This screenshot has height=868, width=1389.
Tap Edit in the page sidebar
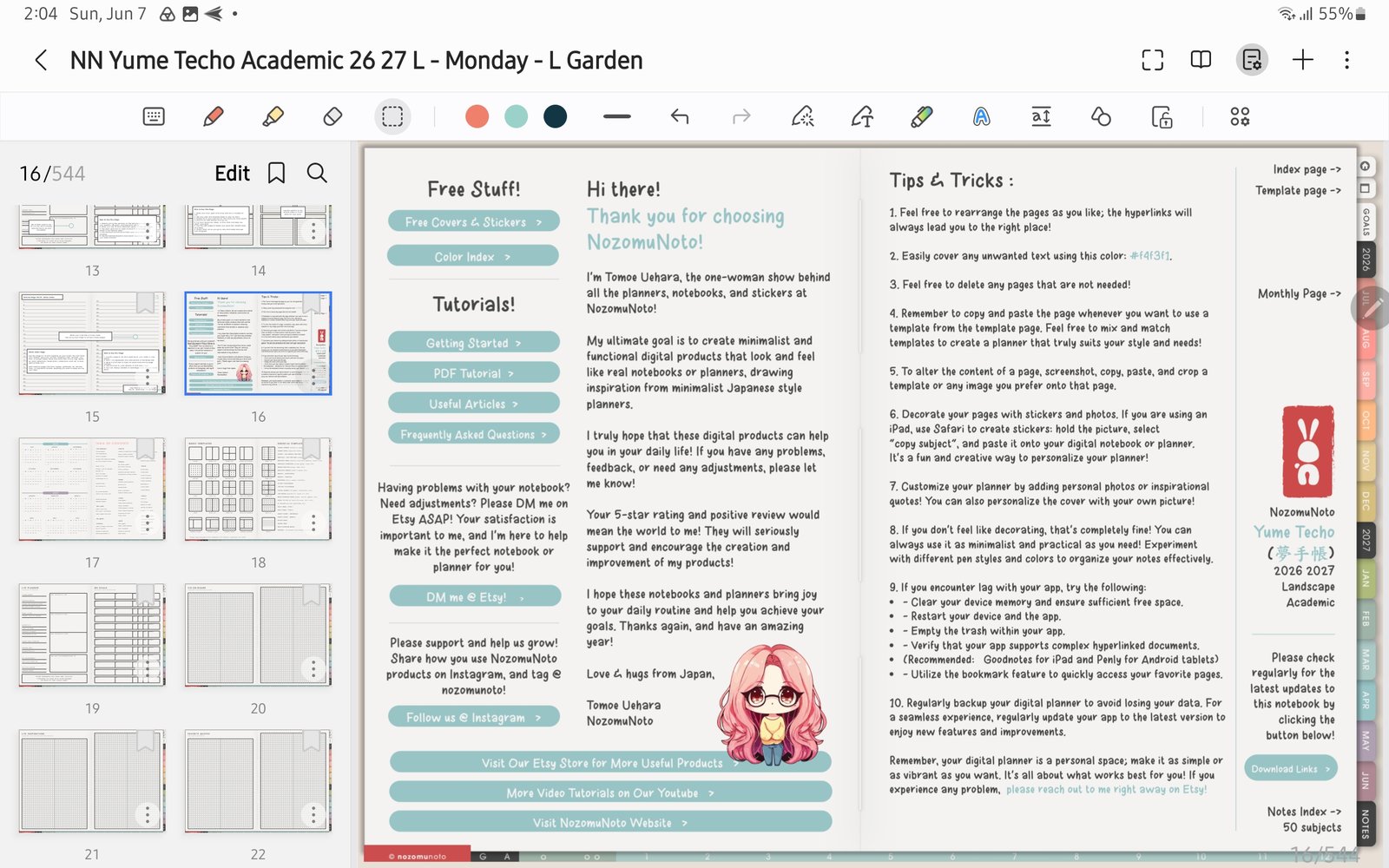[x=232, y=174]
